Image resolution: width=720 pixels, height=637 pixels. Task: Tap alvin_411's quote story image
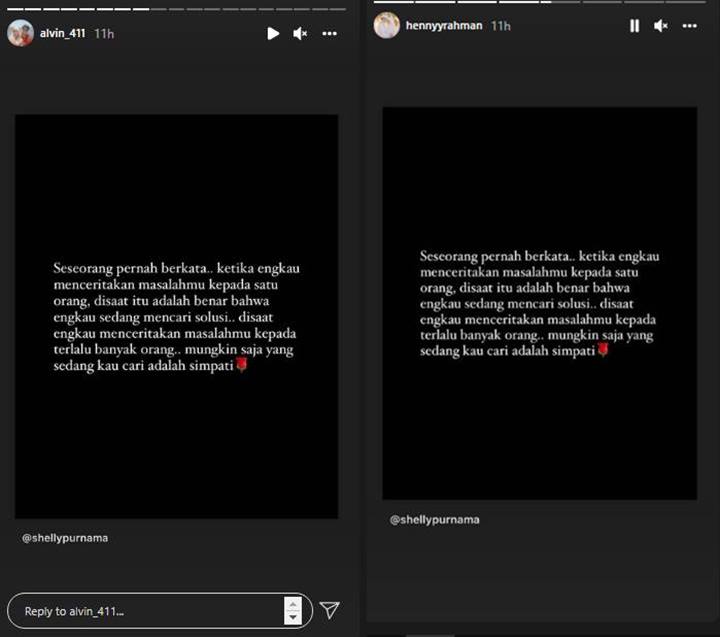click(x=176, y=316)
